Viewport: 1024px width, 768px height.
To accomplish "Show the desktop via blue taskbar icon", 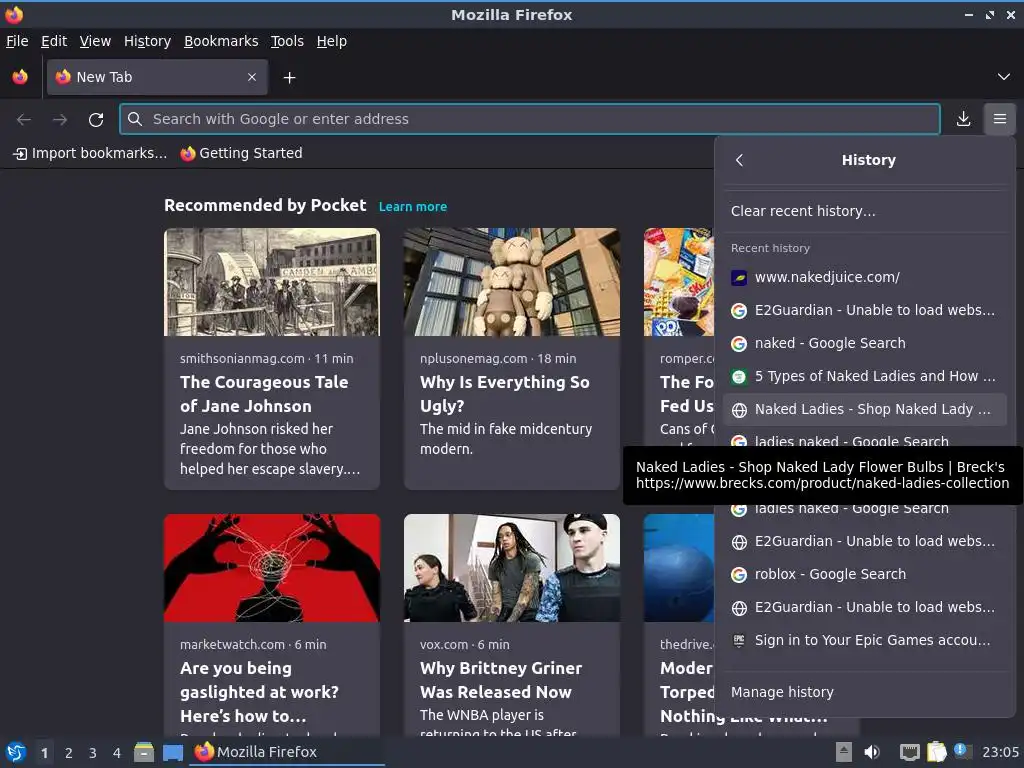I will 172,752.
